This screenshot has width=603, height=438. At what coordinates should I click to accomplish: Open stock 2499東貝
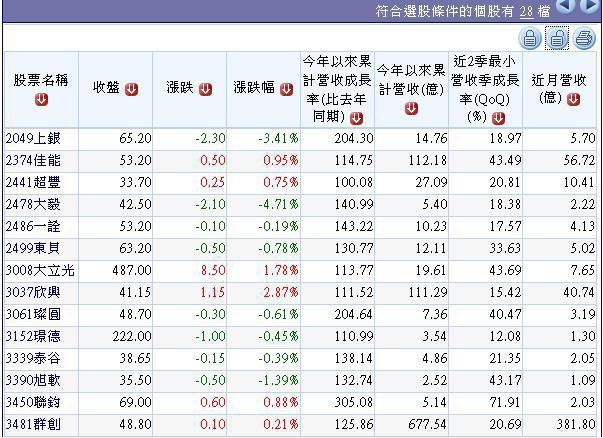[x=33, y=248]
